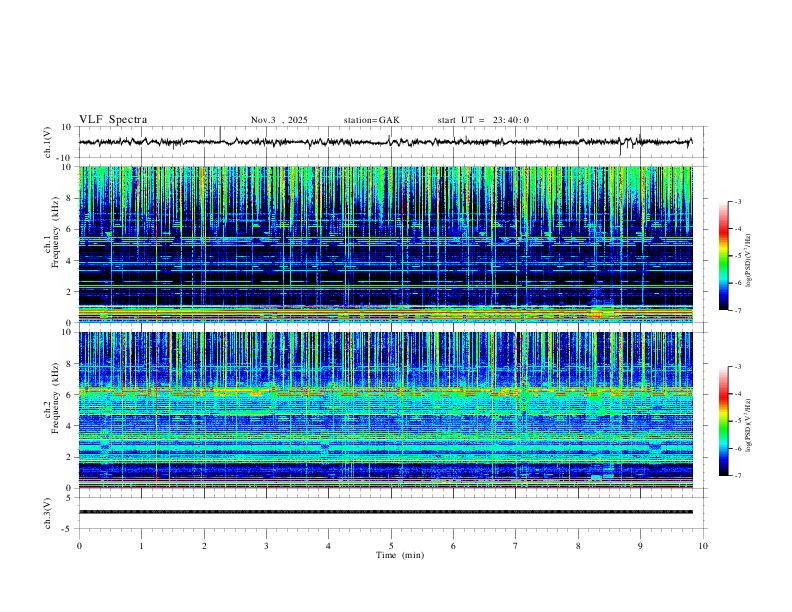This screenshot has width=792, height=612.
Task: Click the "VLF Spectra" plot title
Action: 113,120
